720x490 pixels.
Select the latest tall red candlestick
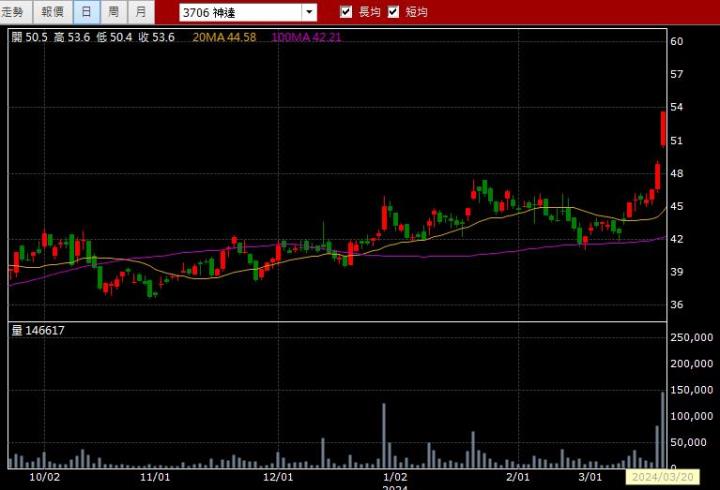click(x=663, y=128)
